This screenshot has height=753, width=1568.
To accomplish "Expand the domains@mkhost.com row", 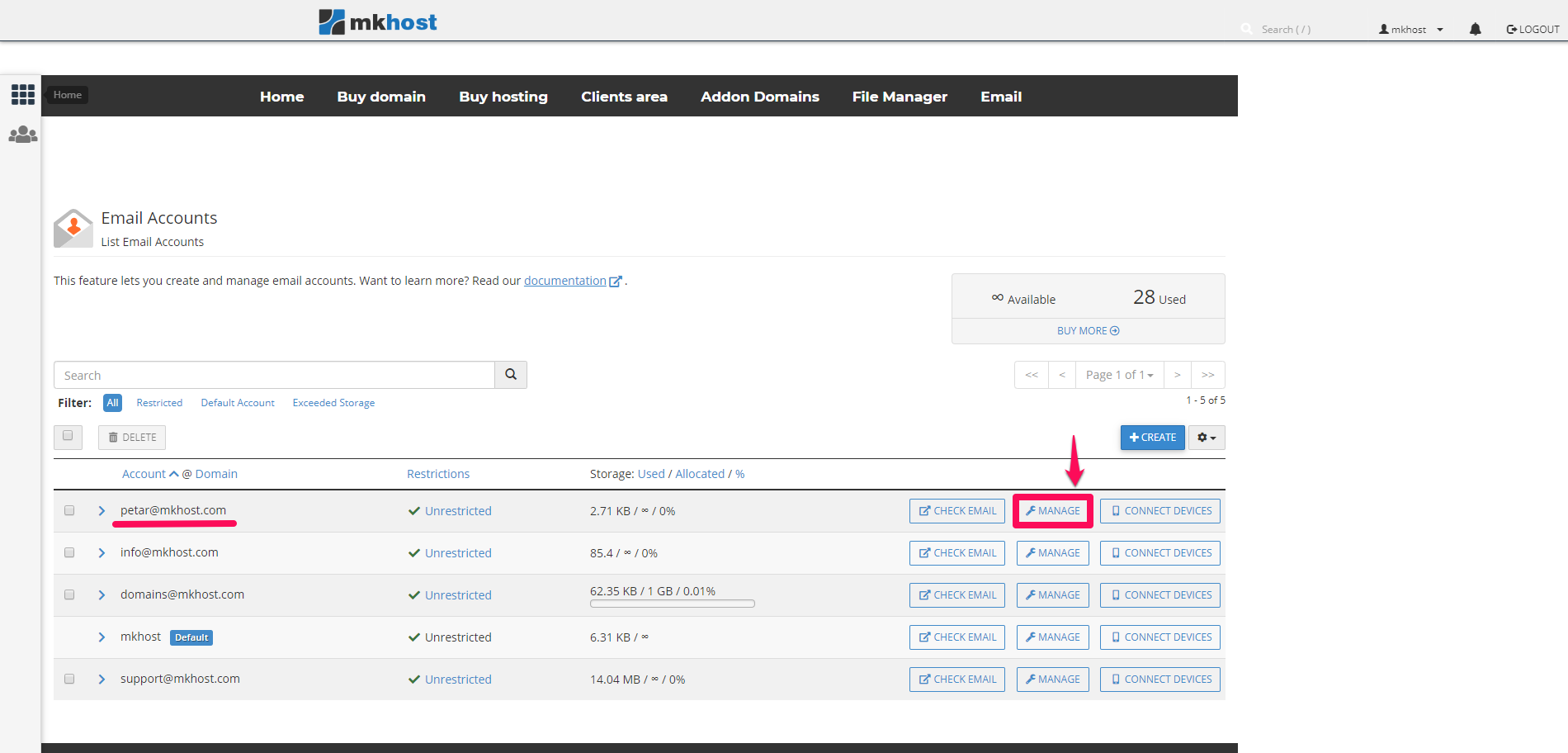I will (x=102, y=595).
